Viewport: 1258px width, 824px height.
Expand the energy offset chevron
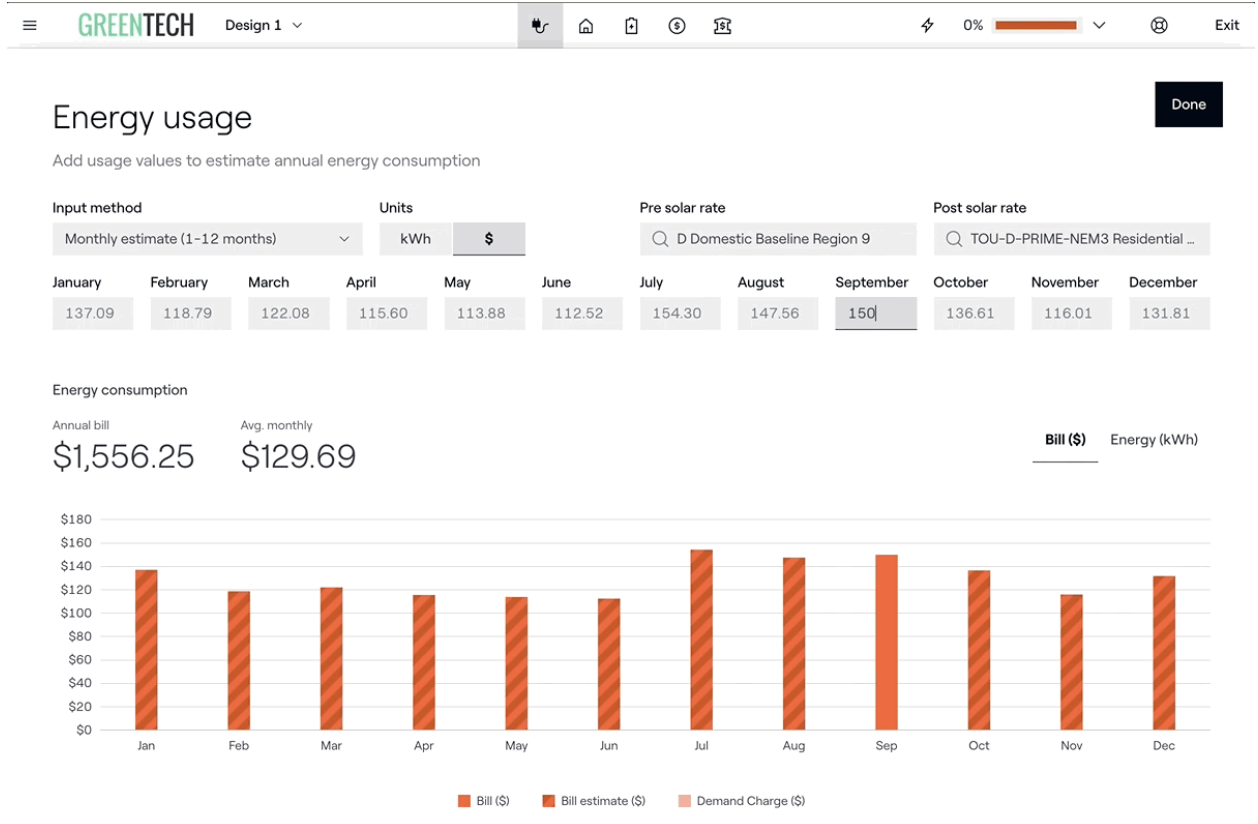1100,26
